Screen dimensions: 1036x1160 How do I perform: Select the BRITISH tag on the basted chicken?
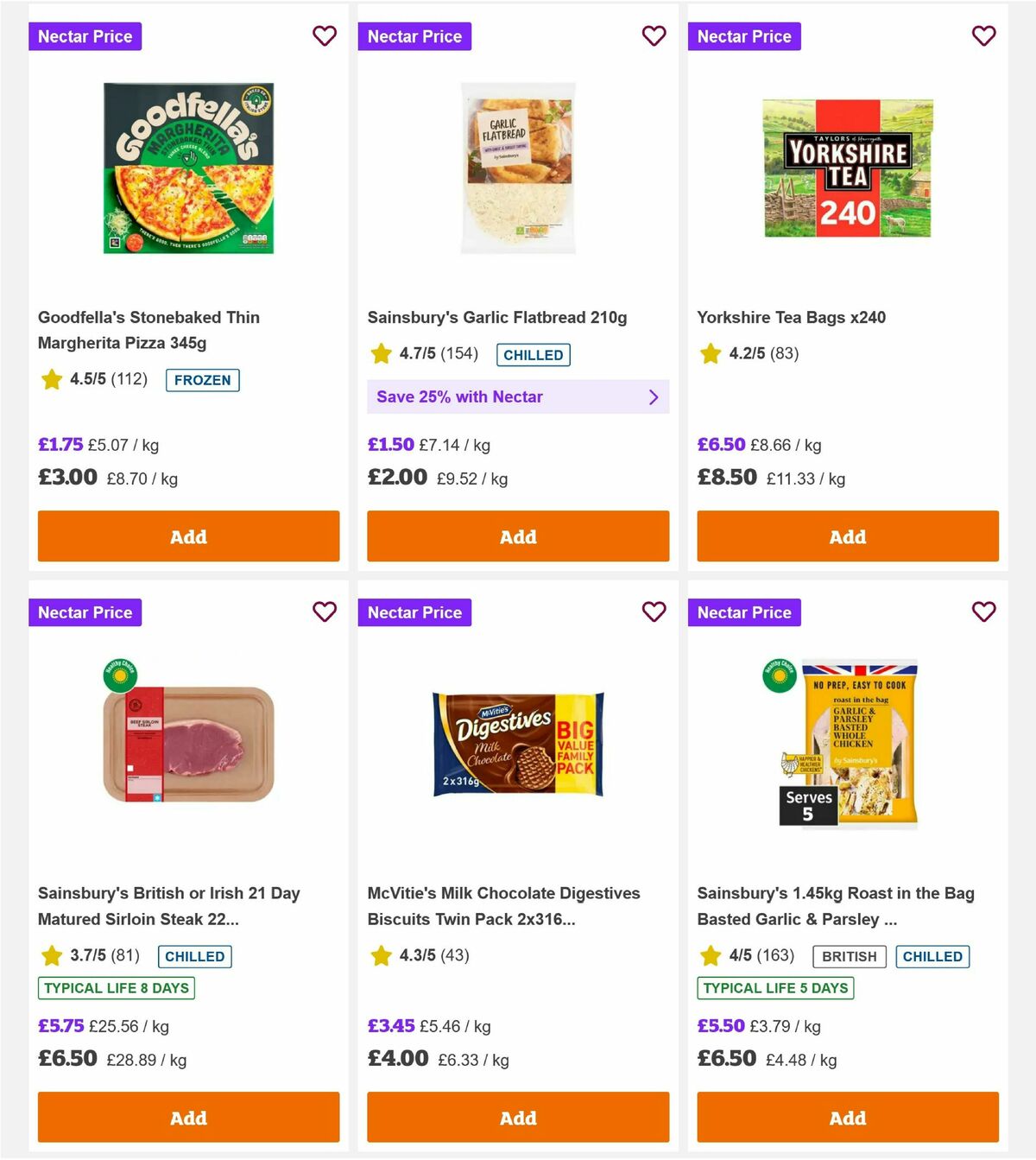tap(849, 956)
